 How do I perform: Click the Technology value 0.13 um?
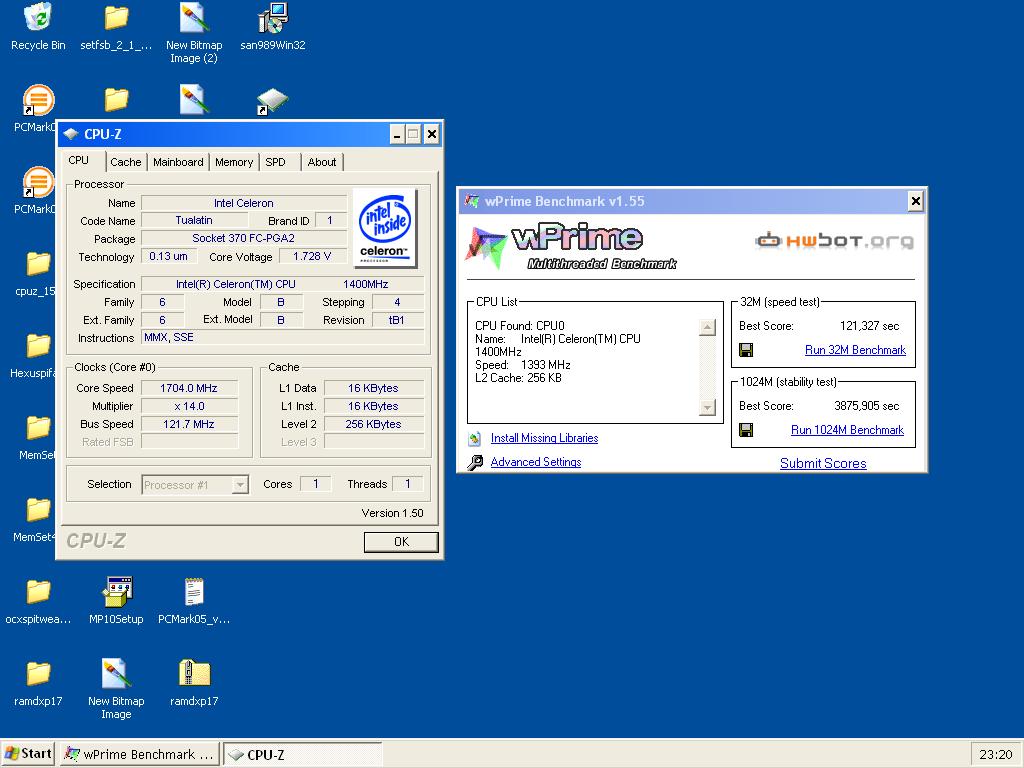tap(168, 257)
